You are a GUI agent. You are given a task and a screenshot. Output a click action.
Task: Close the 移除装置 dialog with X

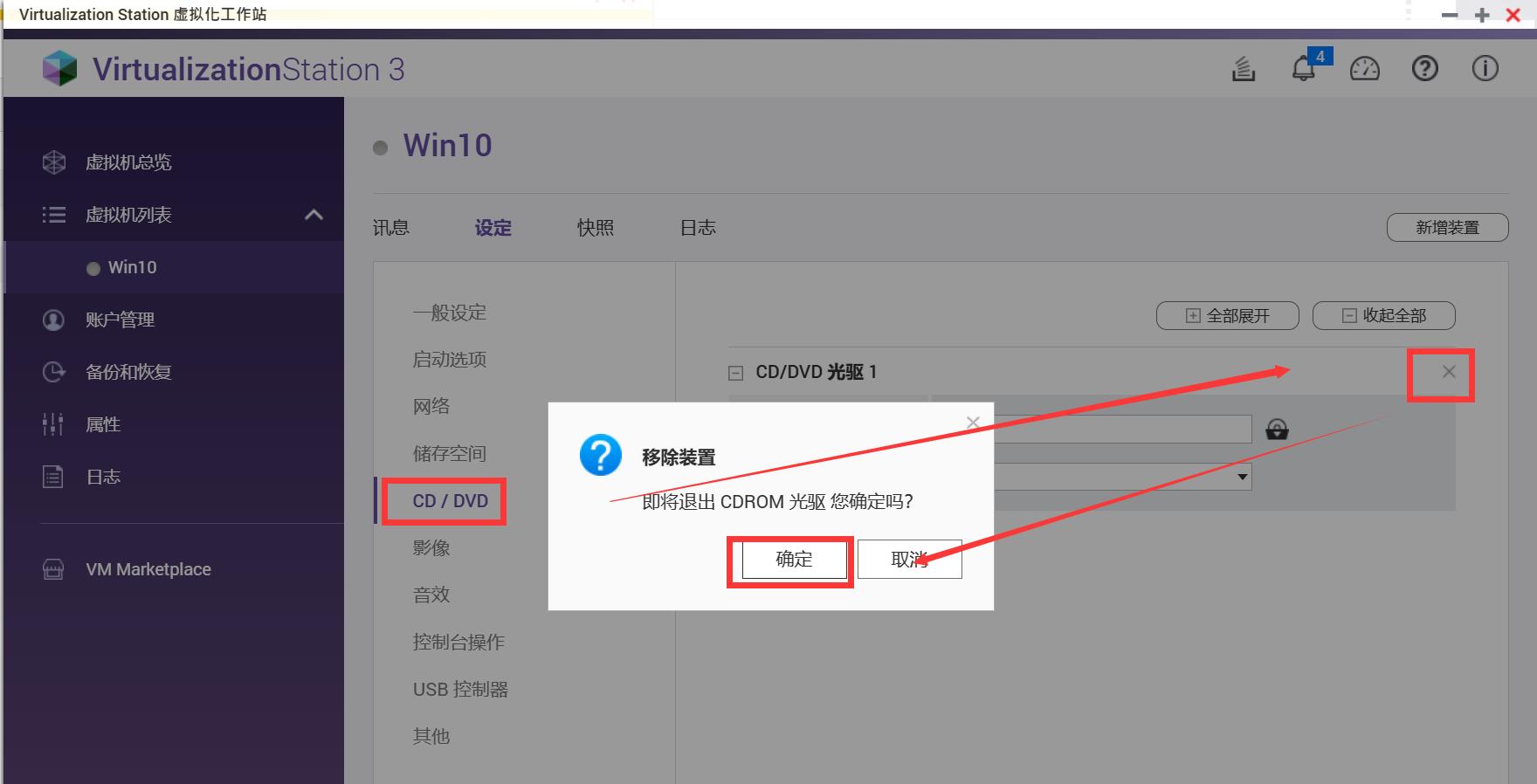973,423
